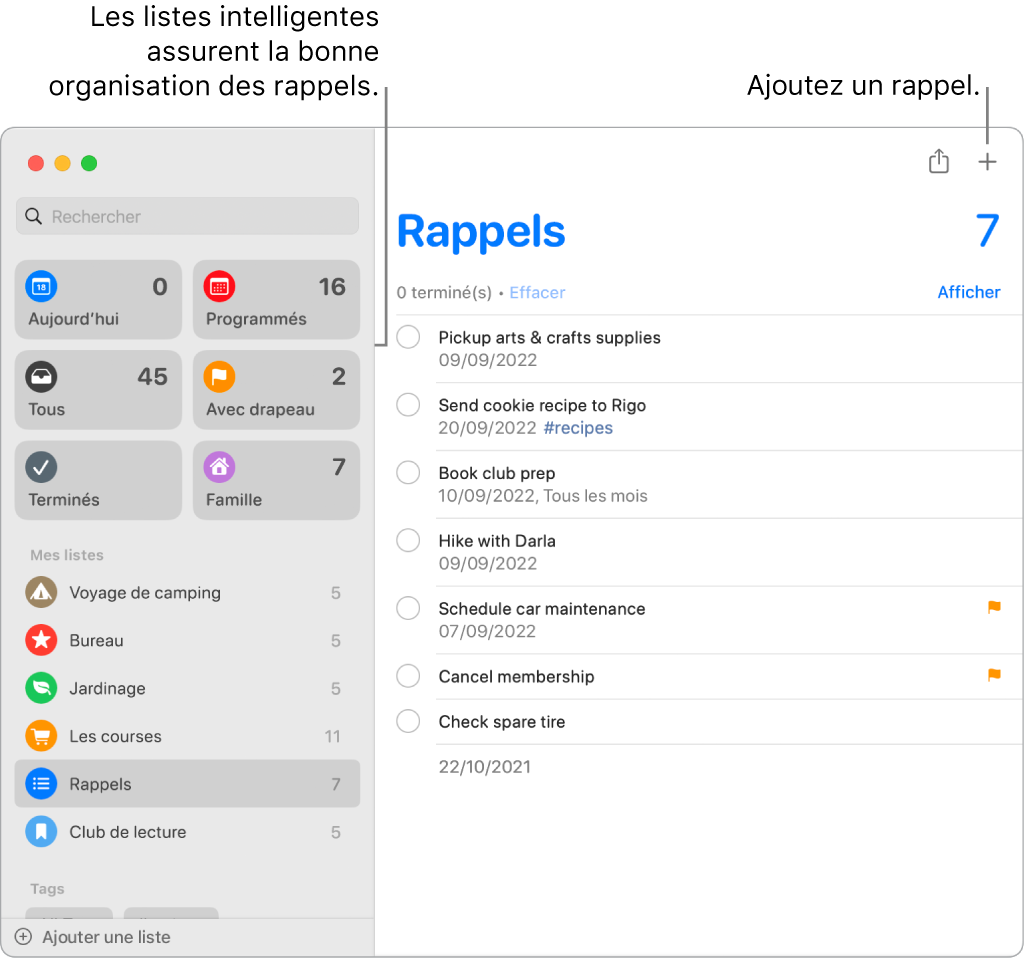Click the Les courses shopping cart icon
This screenshot has height=960, width=1027.
coord(41,736)
